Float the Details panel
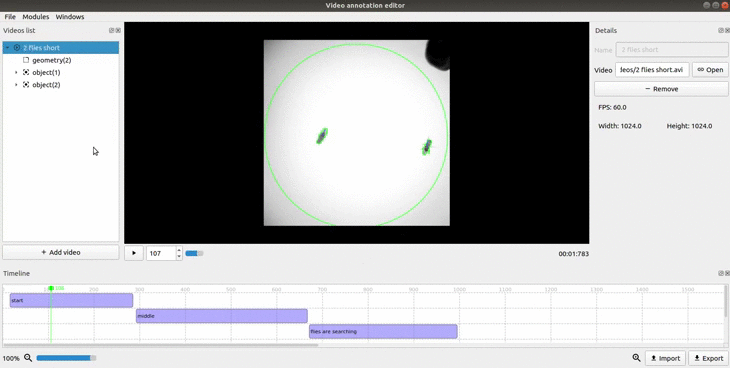 (721, 30)
